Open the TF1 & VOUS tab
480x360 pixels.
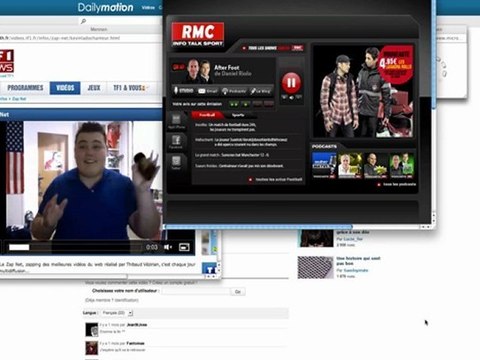click(x=130, y=88)
